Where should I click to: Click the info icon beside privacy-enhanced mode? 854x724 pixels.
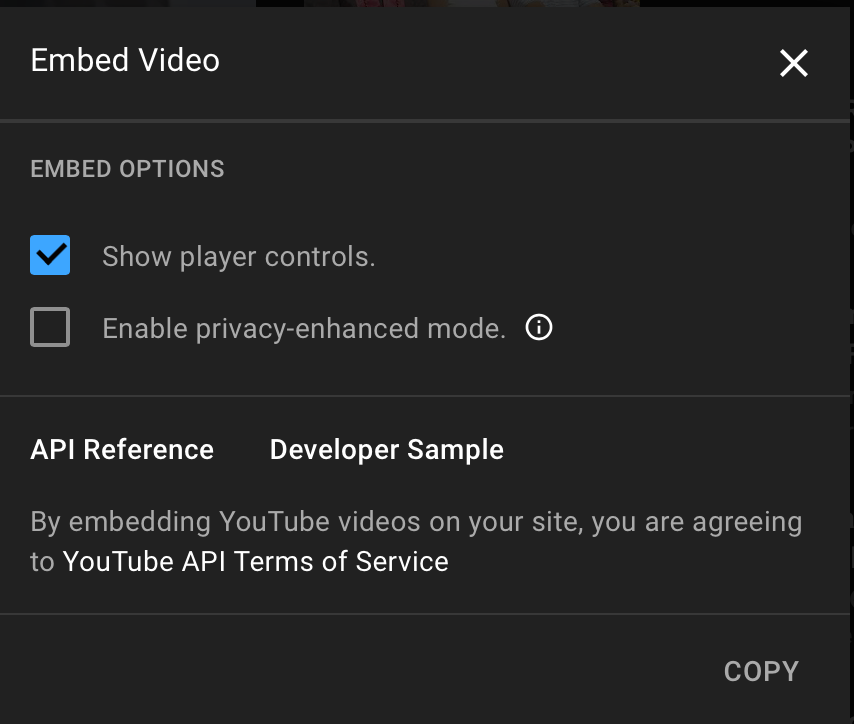[x=539, y=327]
